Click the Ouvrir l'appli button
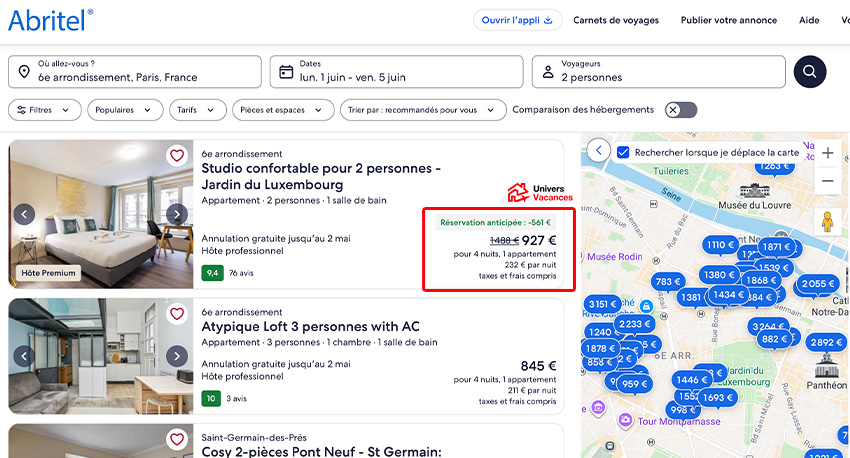Screen dimensions: 850x458 pyautogui.click(x=517, y=20)
